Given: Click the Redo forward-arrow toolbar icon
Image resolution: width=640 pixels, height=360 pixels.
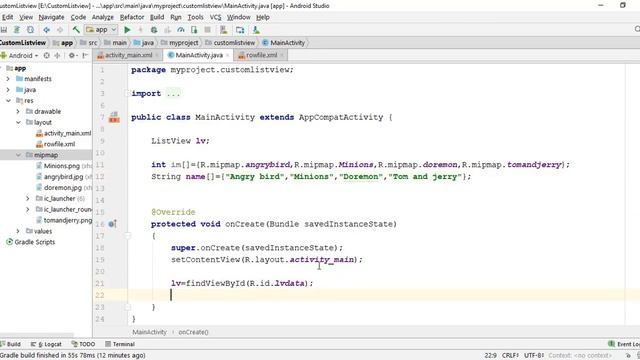Looking at the screenshot, I should pyautogui.click(x=60, y=30).
